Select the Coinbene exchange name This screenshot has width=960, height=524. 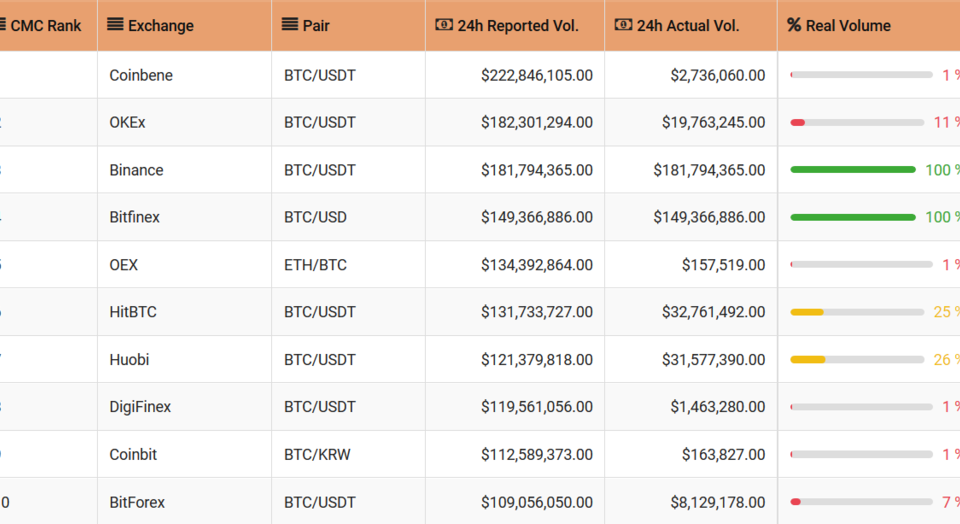point(141,75)
